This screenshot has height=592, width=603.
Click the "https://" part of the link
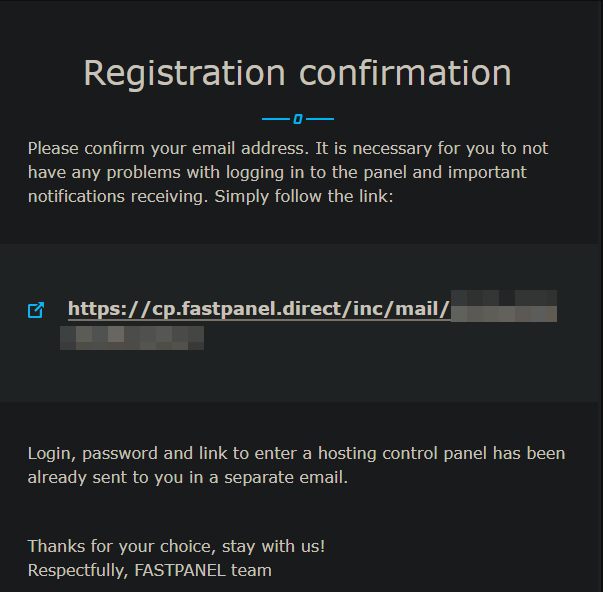(102, 309)
